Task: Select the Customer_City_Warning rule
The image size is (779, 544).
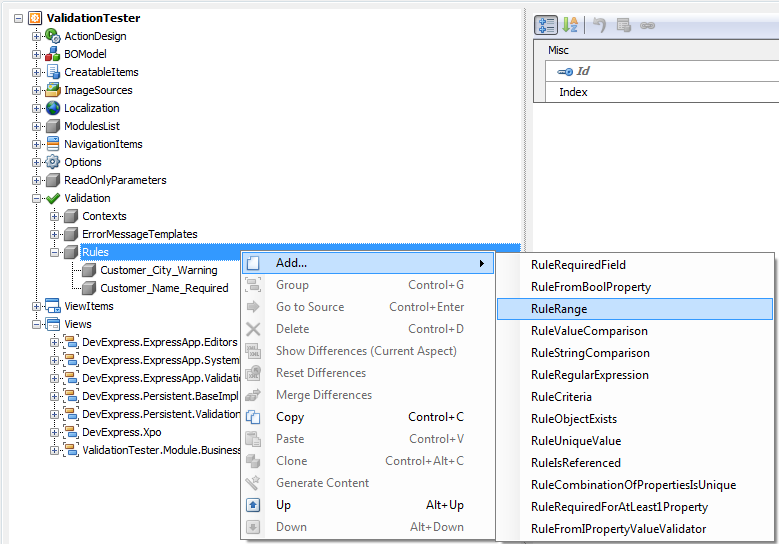Action: click(x=159, y=270)
